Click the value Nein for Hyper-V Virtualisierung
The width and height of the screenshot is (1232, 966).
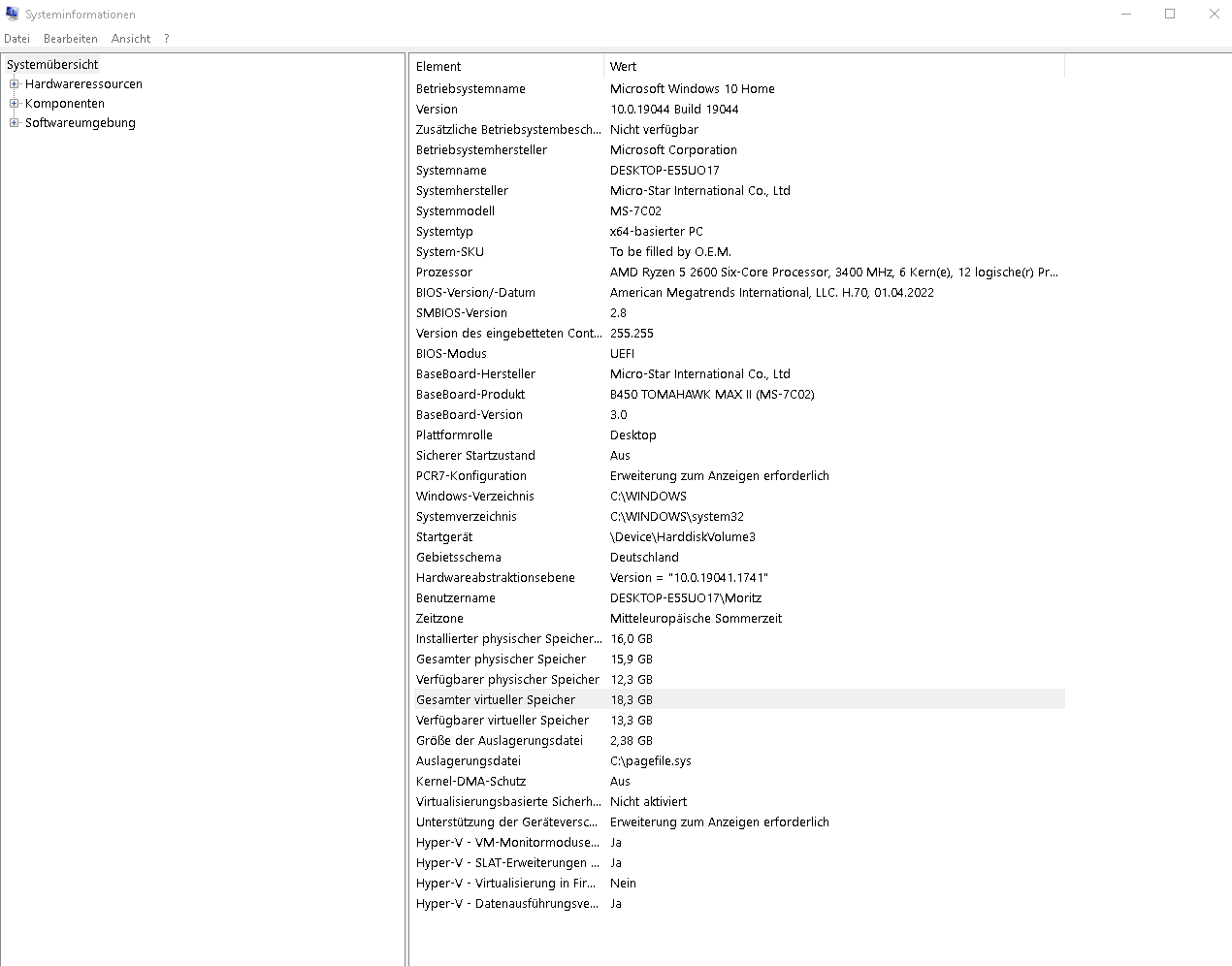[x=623, y=884]
